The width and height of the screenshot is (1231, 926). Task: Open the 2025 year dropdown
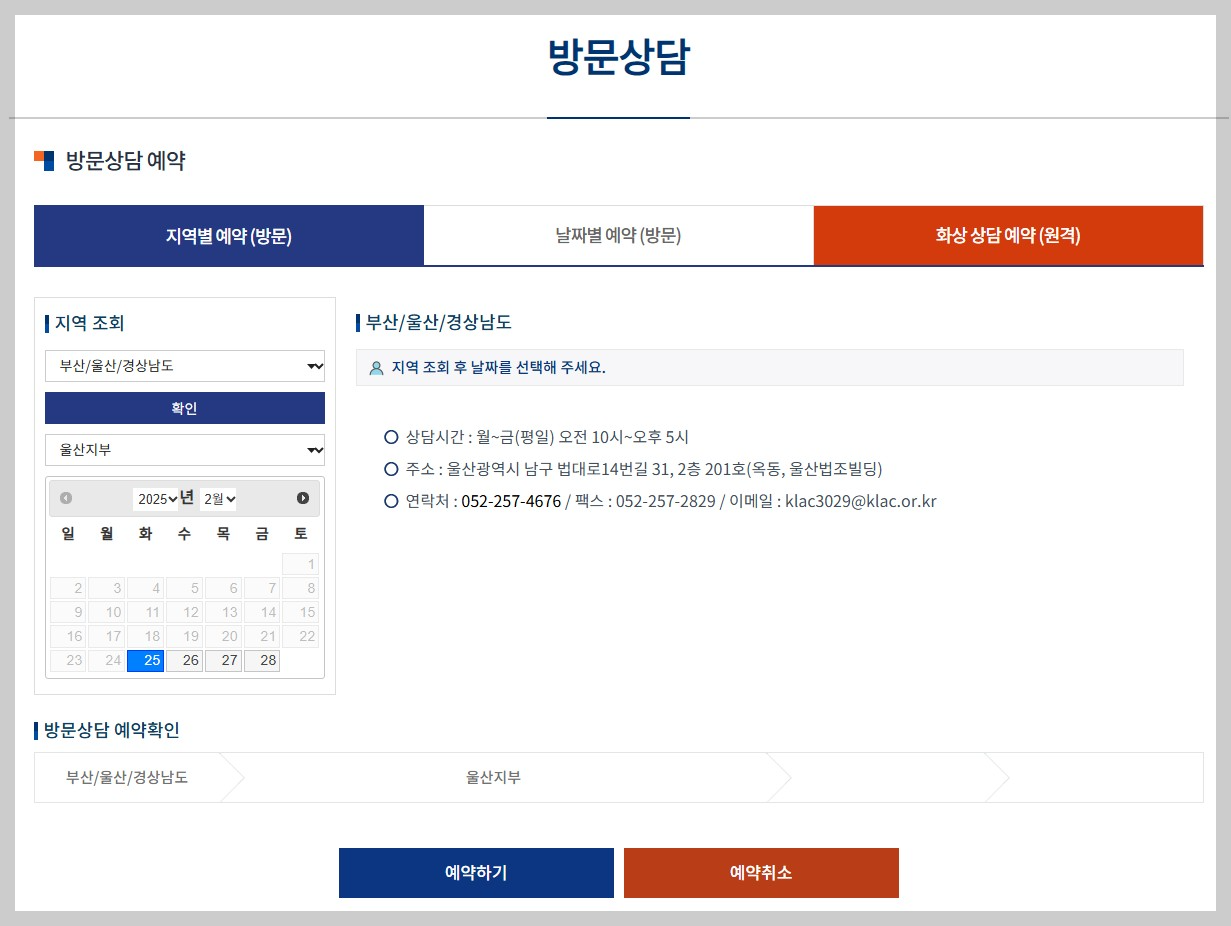tap(156, 499)
